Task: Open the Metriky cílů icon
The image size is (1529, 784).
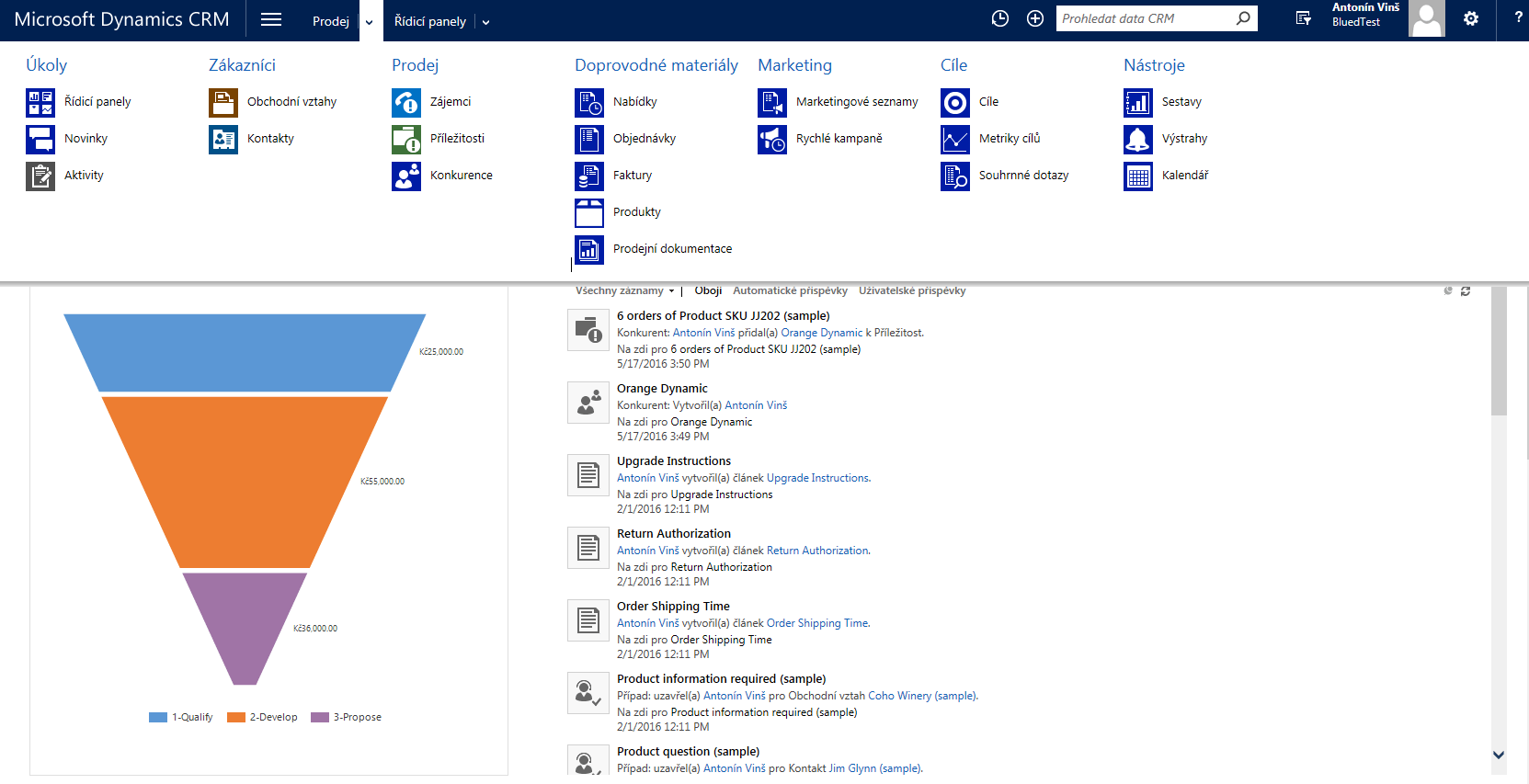Action: click(x=955, y=139)
